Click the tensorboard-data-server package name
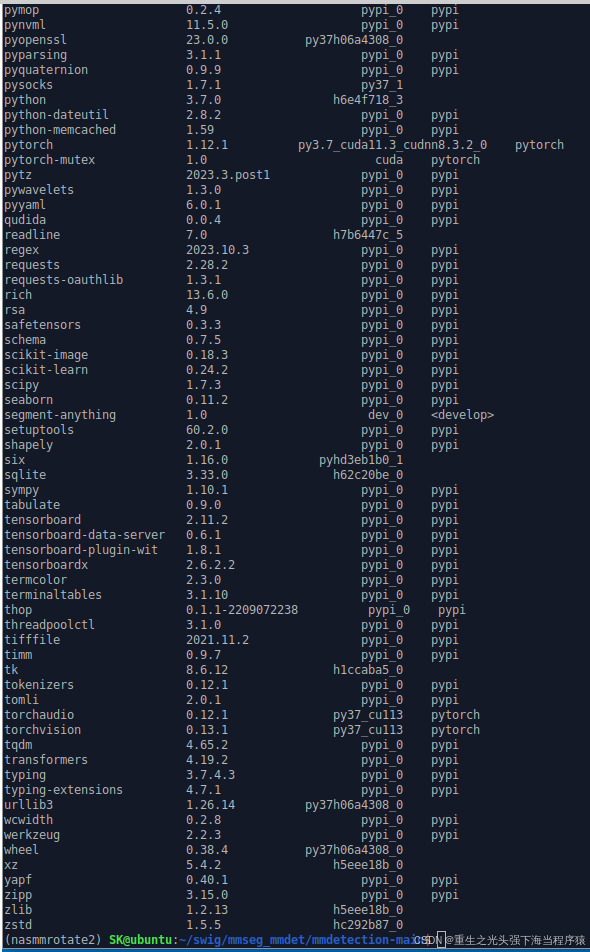 84,535
